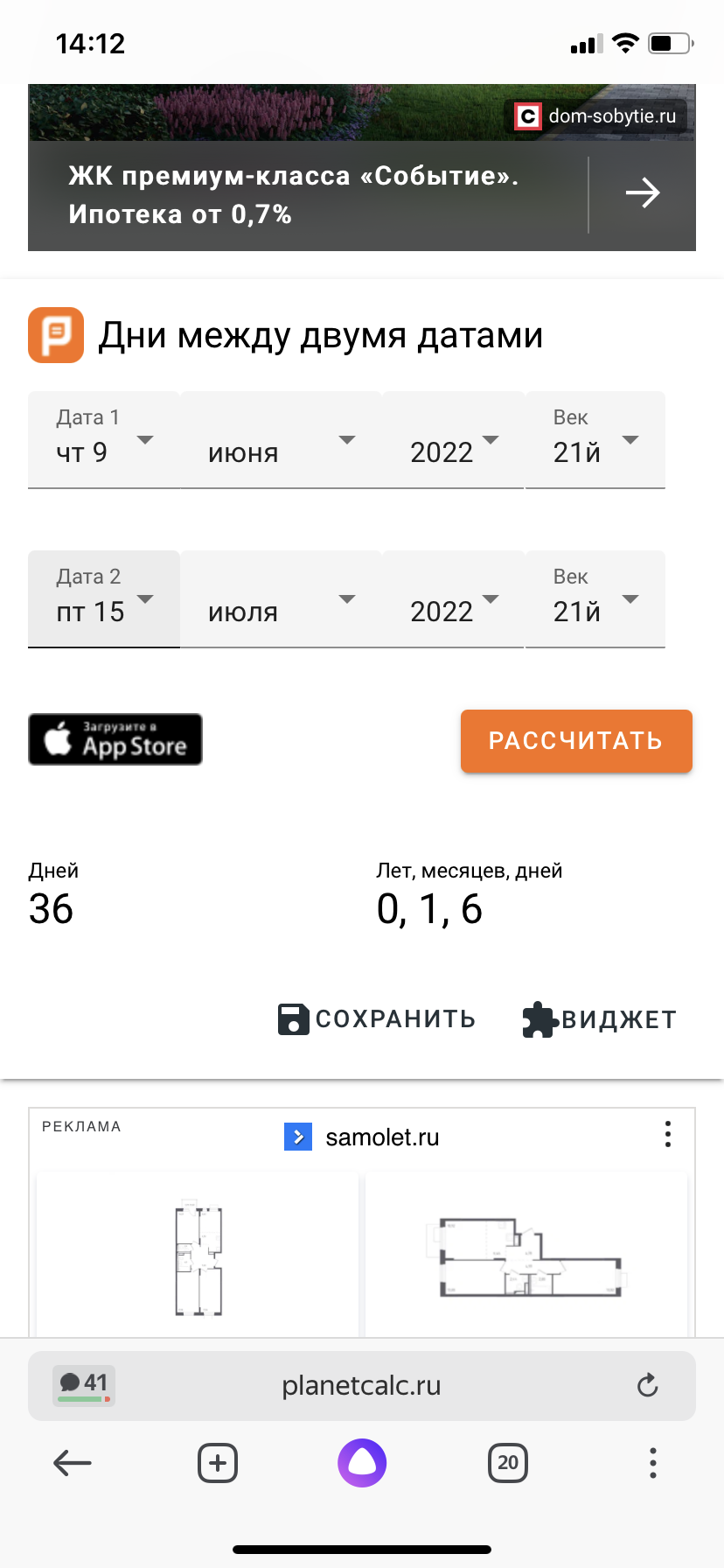Click the СОХРАНИТЬ button
724x1568 pixels.
tap(377, 1019)
